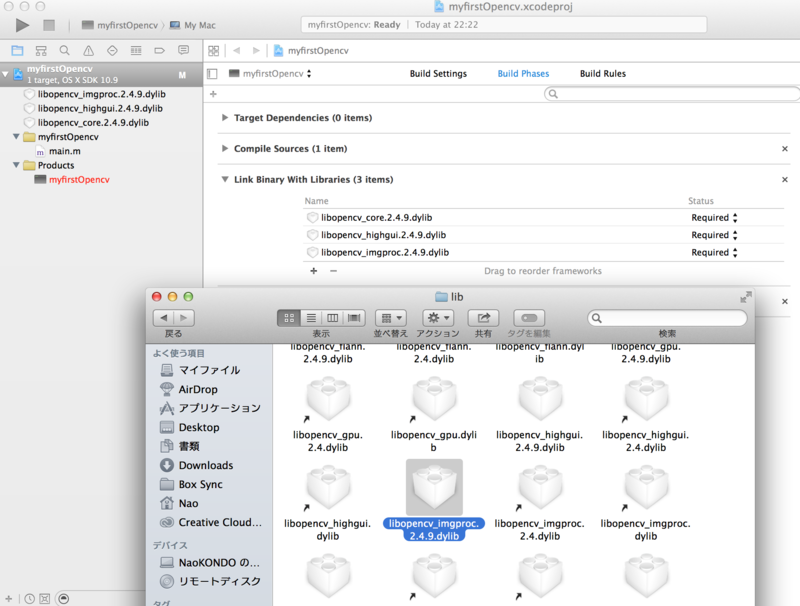Open the Test navigator diamond icon
Screen dimensions: 800x606
(x=112, y=50)
